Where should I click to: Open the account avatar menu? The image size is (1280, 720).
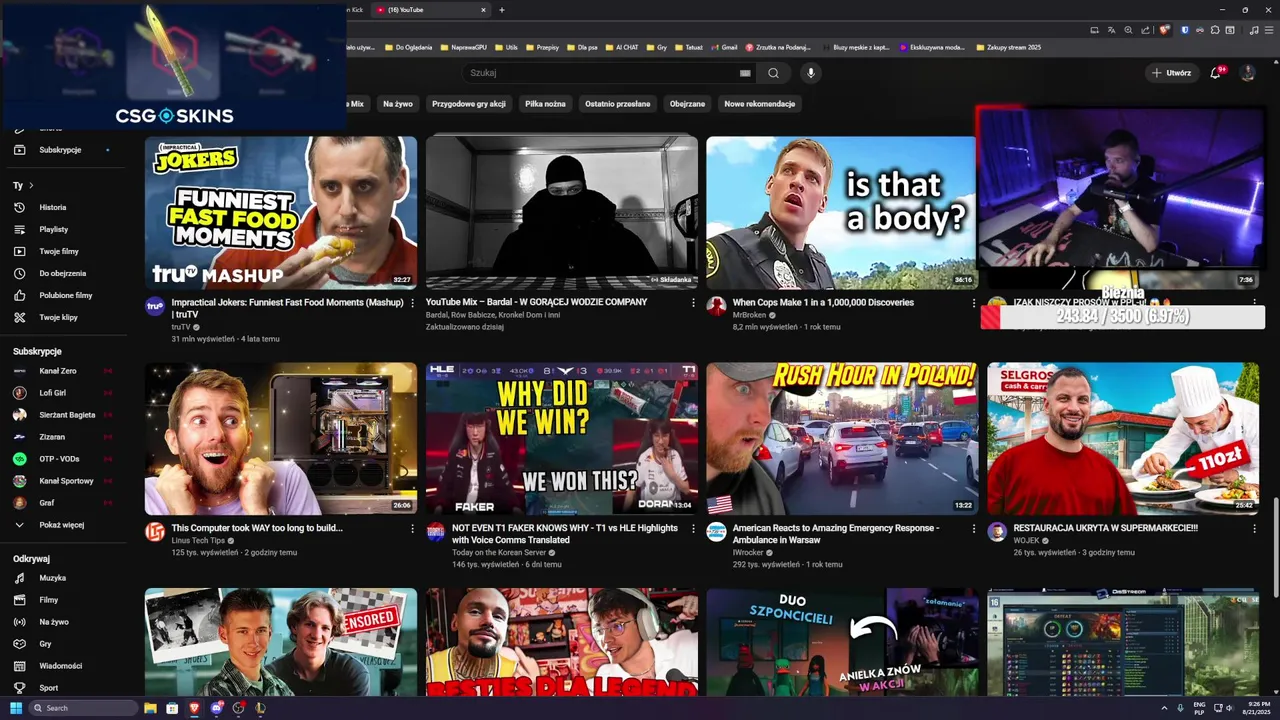[x=1247, y=73]
